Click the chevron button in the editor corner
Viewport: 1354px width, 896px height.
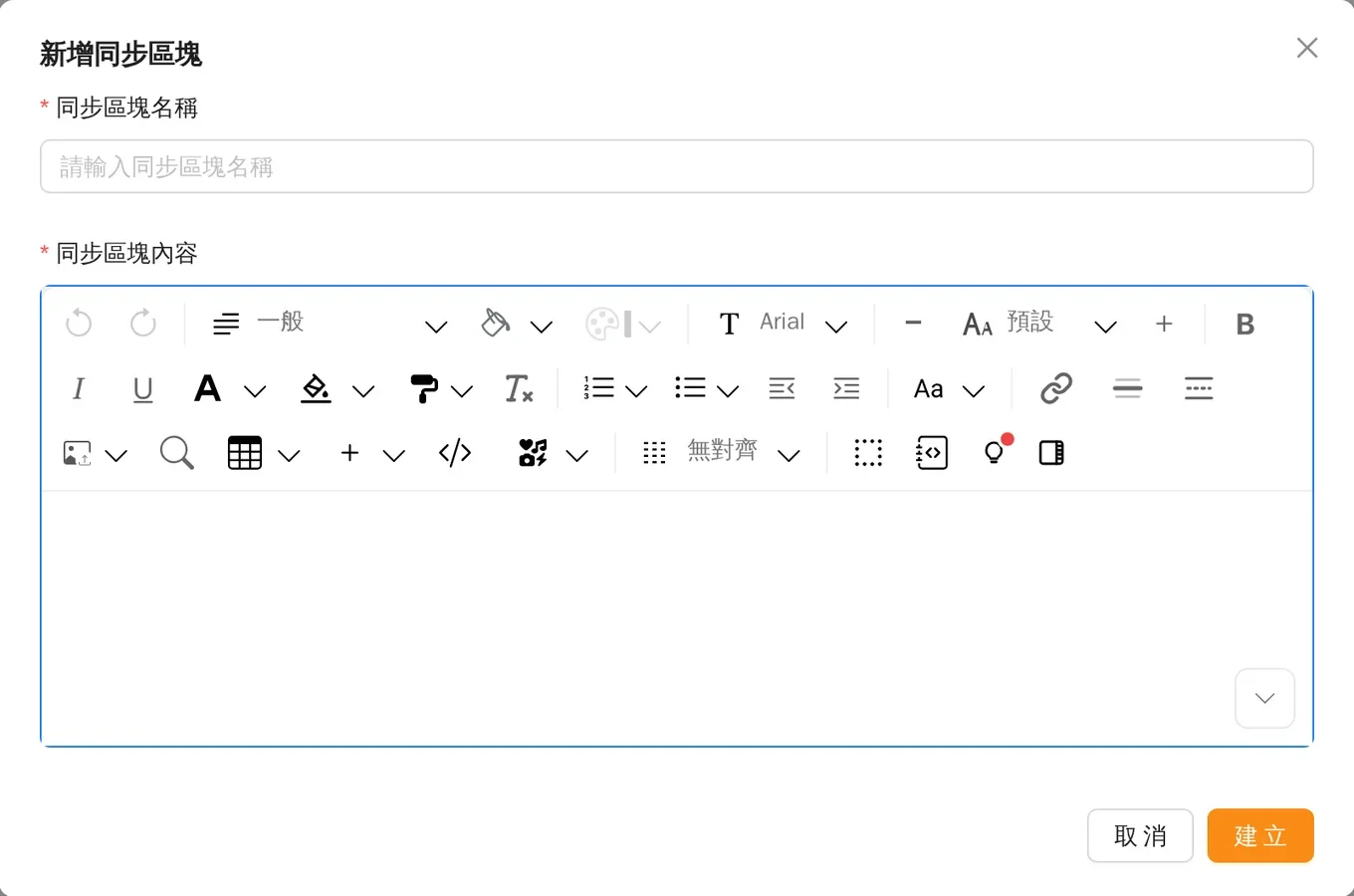coord(1264,698)
